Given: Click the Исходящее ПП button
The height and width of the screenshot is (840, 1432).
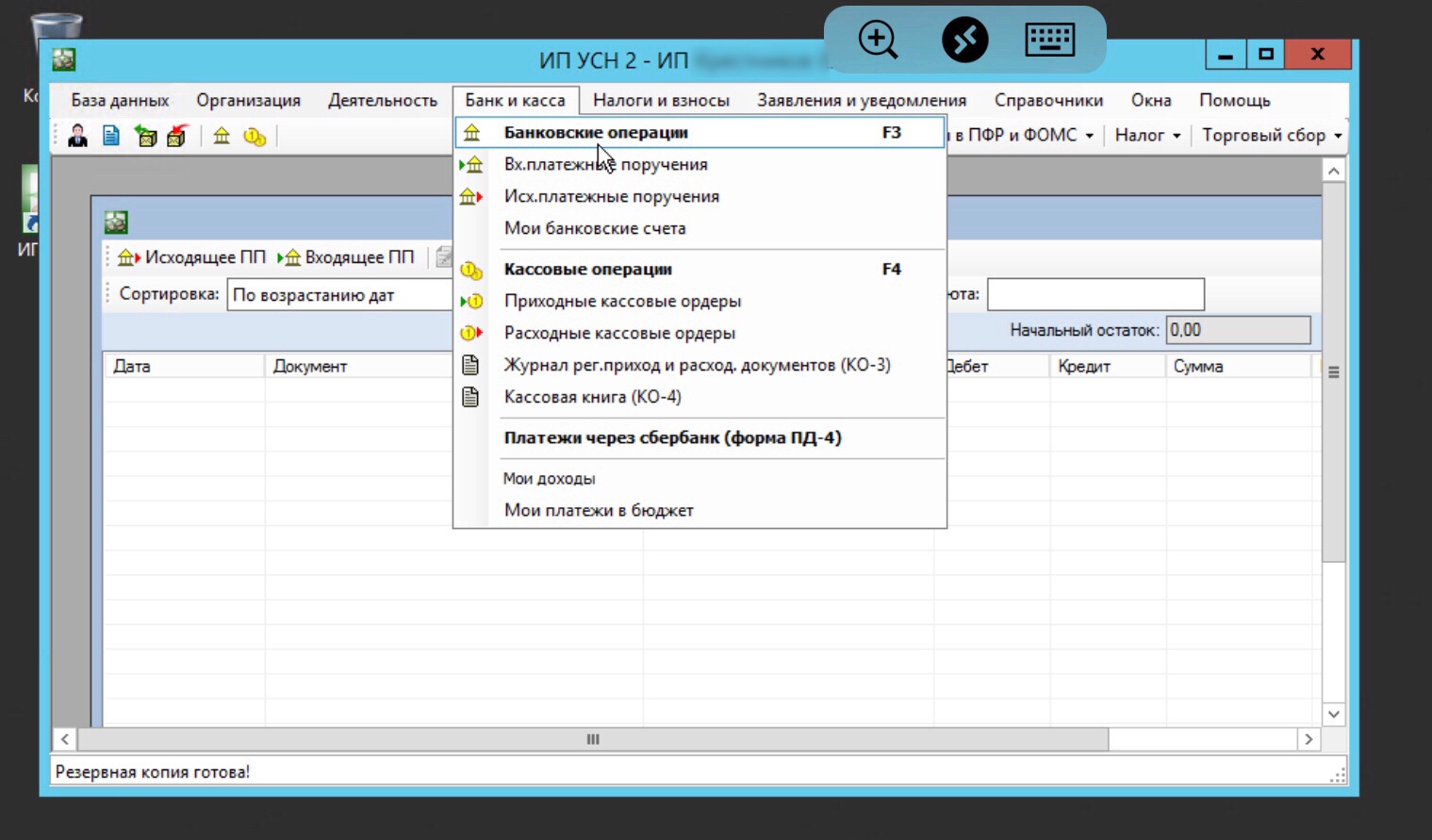Looking at the screenshot, I should point(191,257).
